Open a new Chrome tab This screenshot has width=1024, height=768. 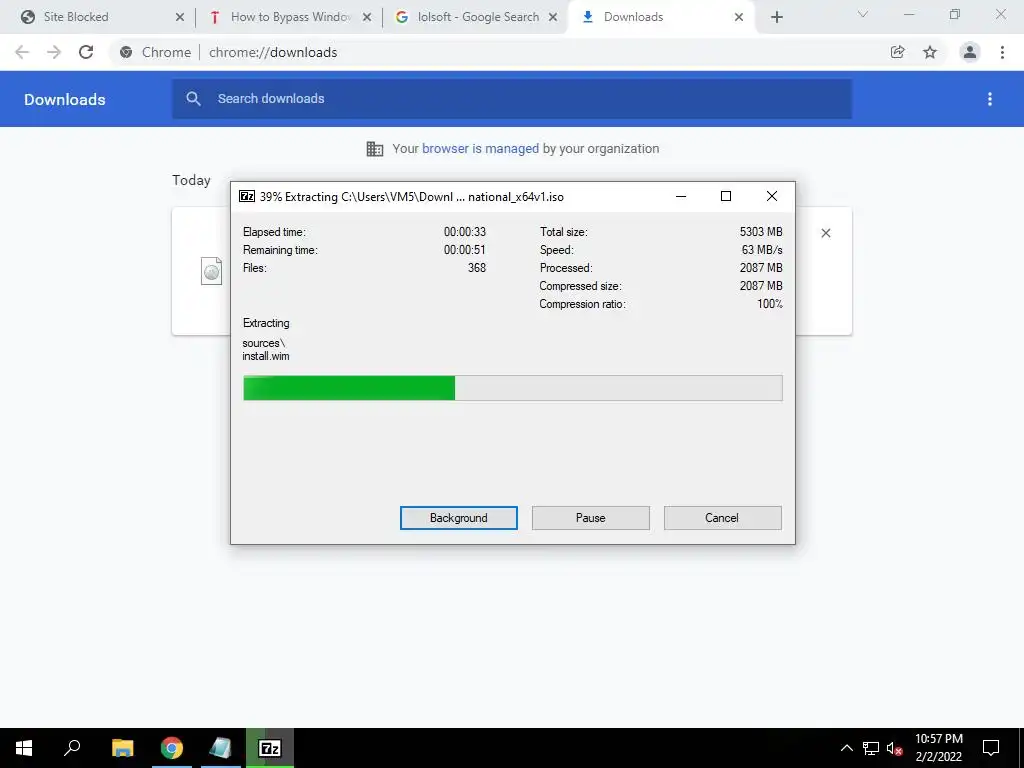776,18
